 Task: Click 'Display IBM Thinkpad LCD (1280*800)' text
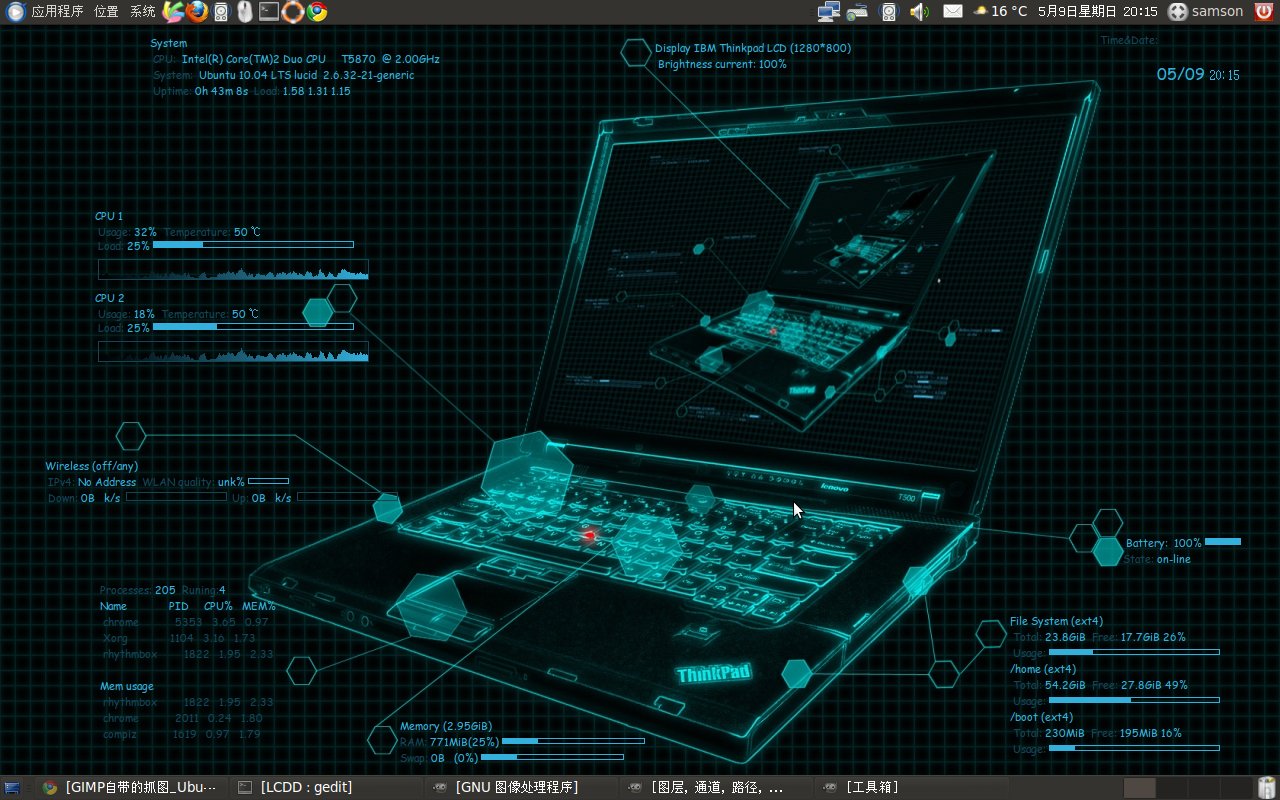[x=753, y=48]
